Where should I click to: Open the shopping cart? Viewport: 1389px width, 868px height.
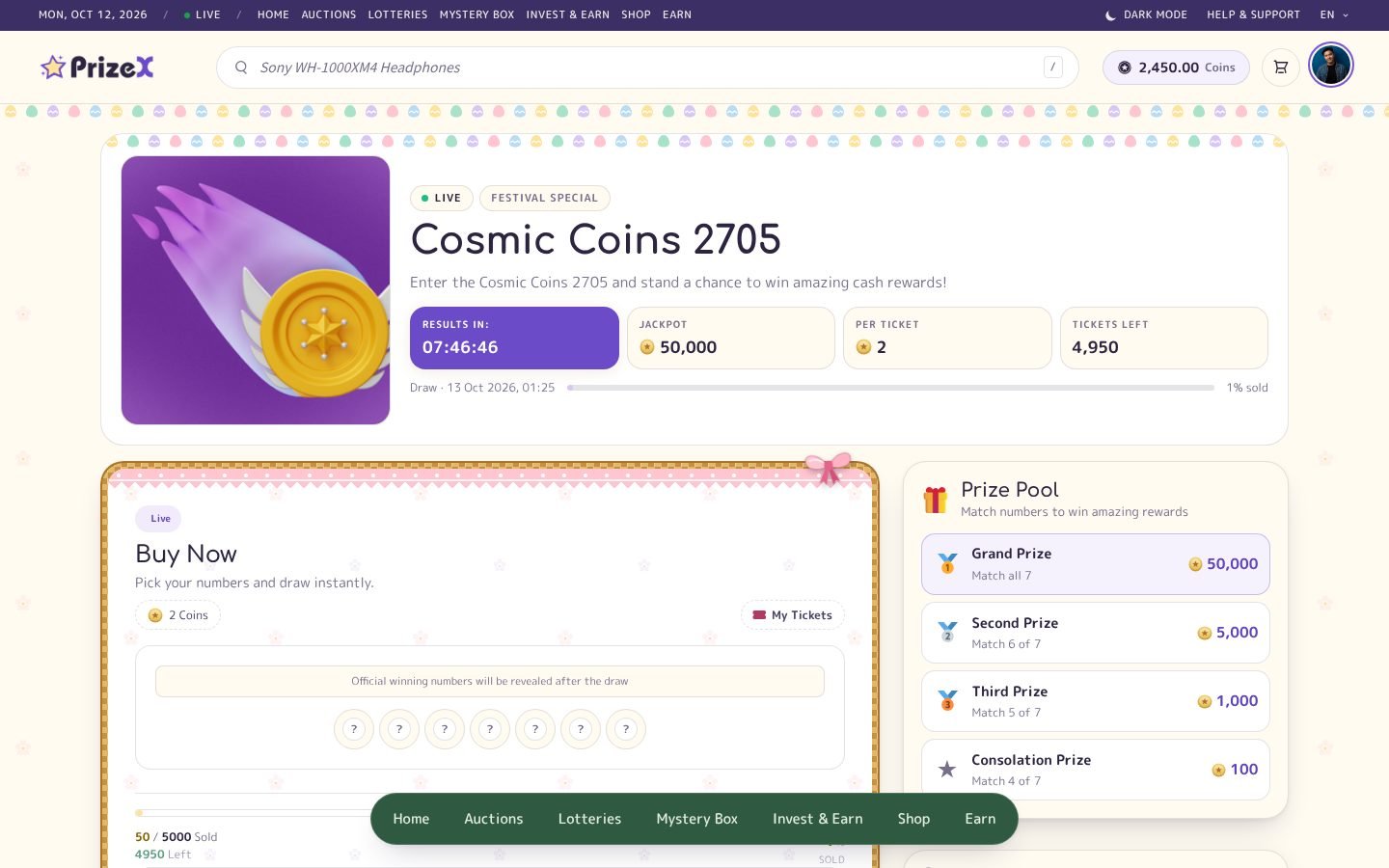pos(1281,68)
